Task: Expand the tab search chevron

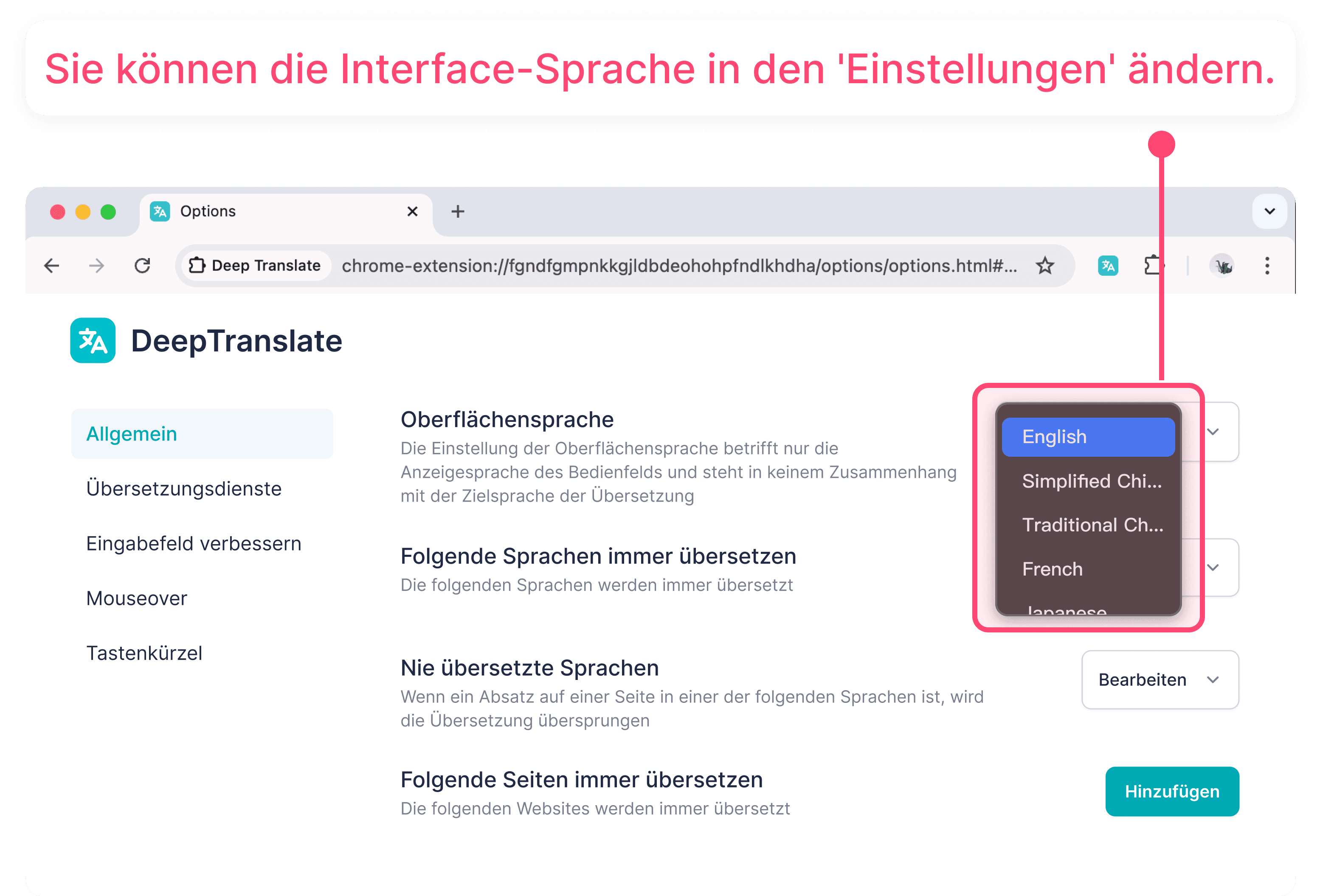Action: coord(1270,211)
